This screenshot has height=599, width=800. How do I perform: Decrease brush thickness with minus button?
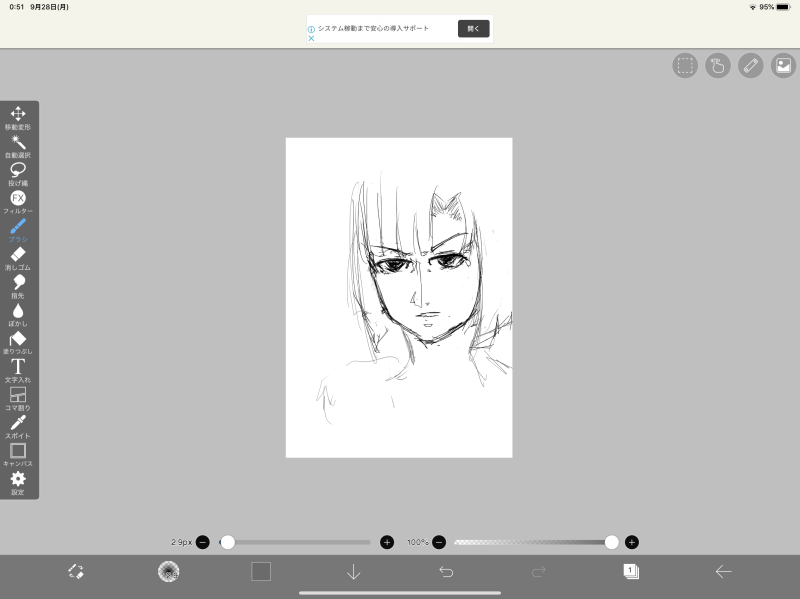(x=203, y=542)
